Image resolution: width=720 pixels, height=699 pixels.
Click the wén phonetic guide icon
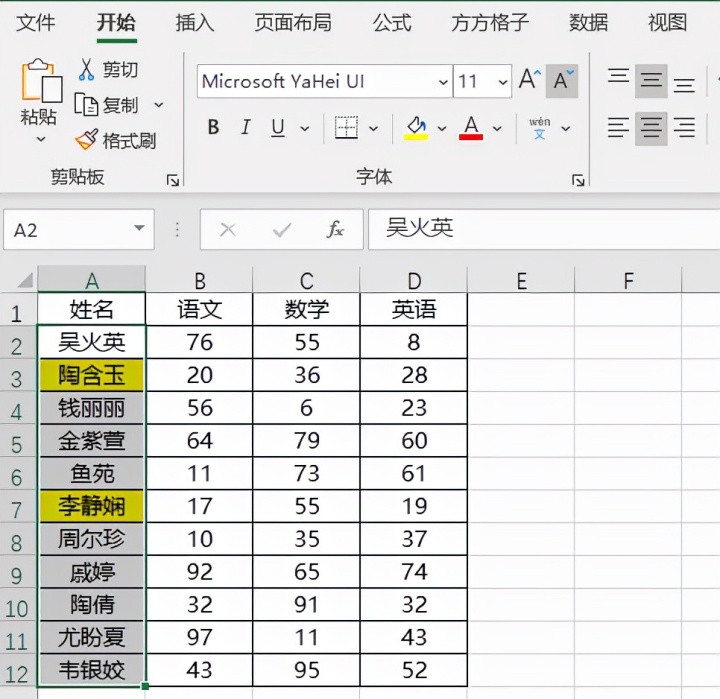[x=540, y=128]
